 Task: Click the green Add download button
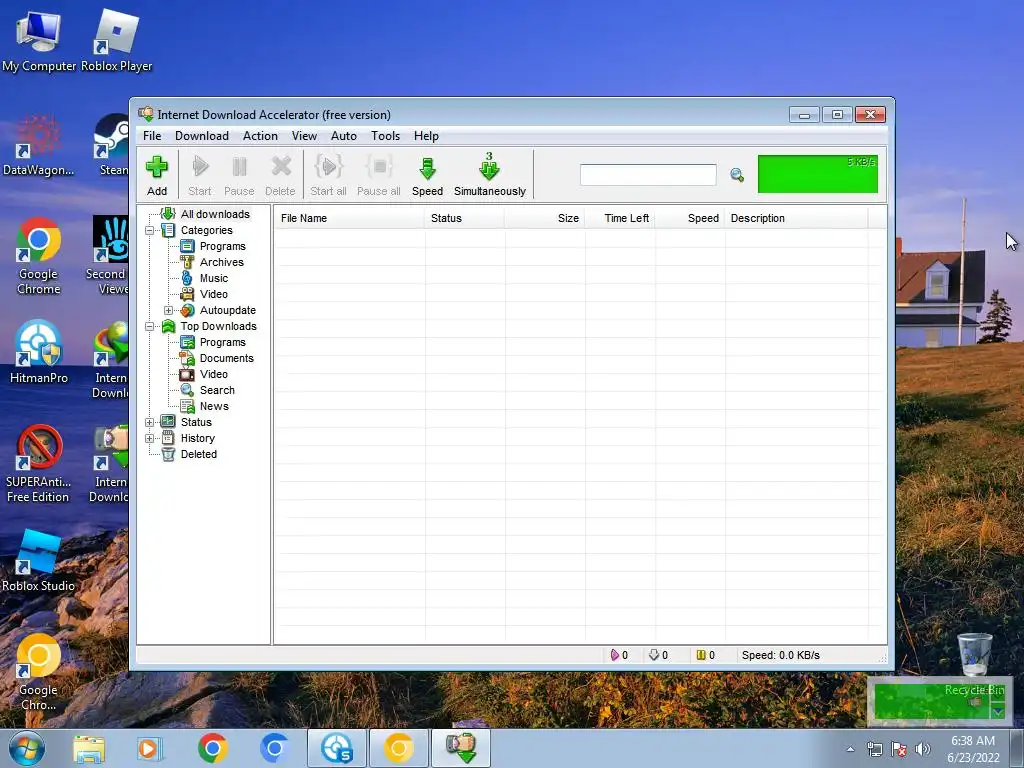coord(157,175)
